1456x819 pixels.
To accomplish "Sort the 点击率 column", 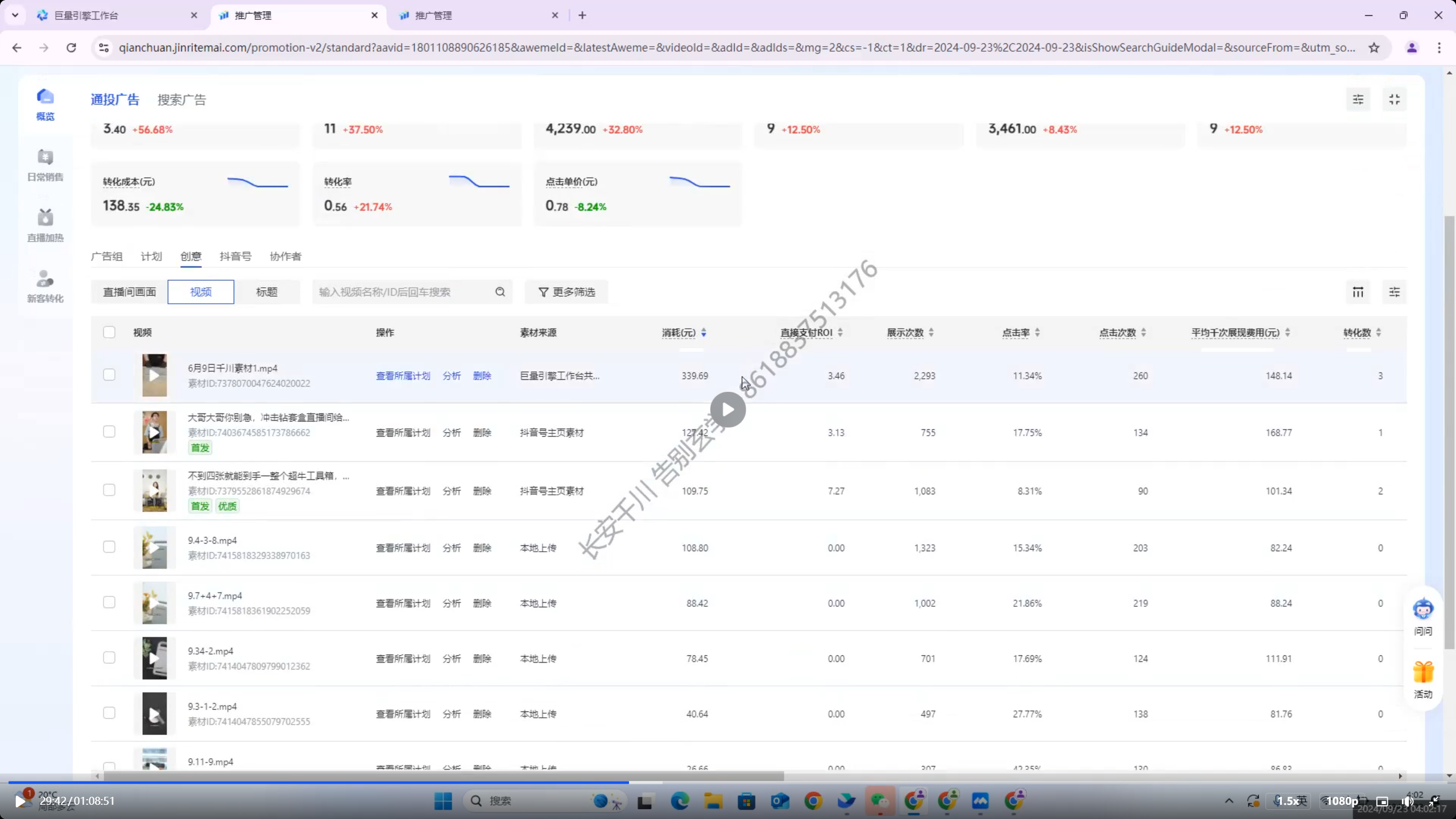I will coord(1037,333).
